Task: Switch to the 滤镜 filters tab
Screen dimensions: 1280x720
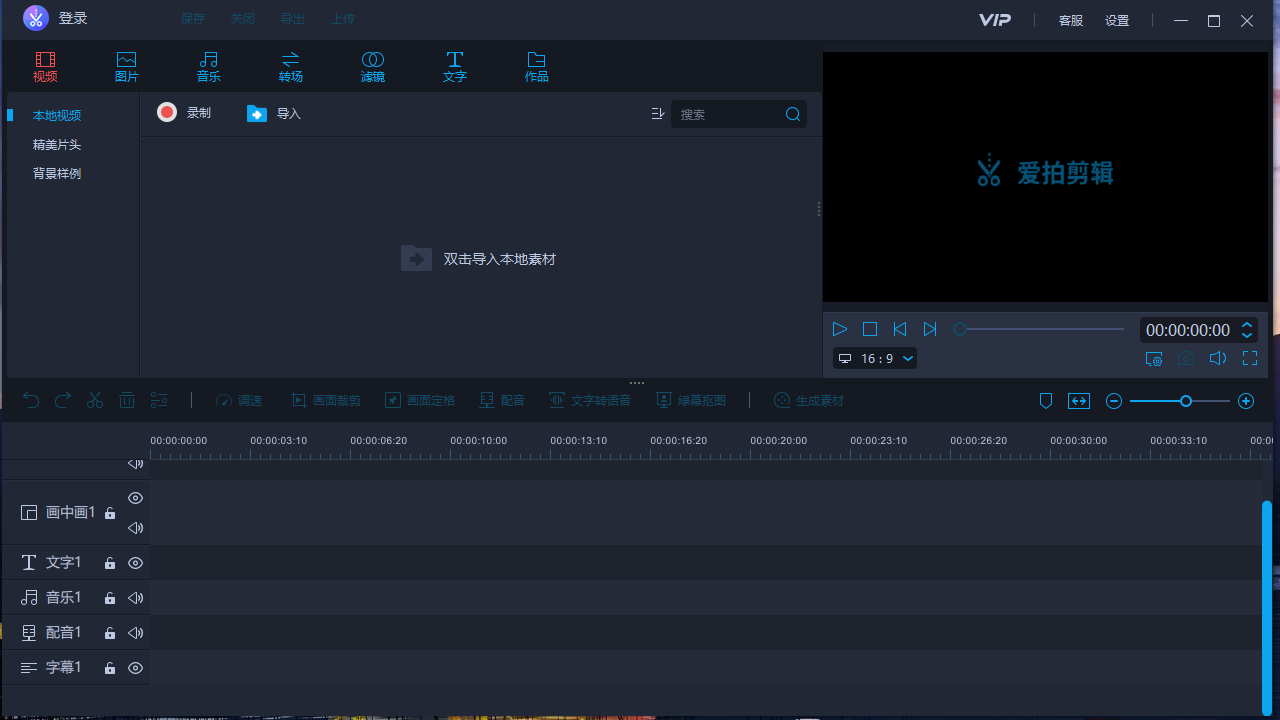Action: tap(373, 67)
